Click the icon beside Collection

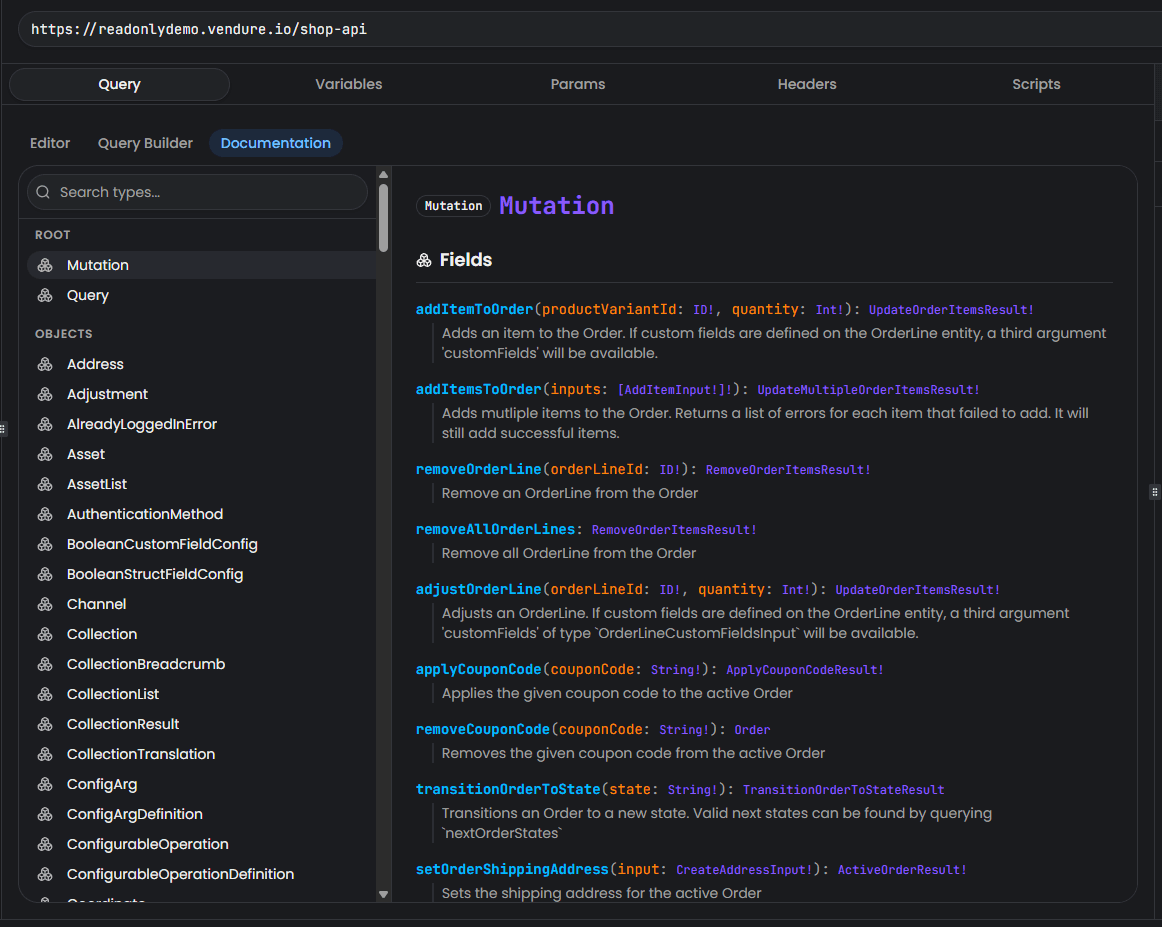45,634
